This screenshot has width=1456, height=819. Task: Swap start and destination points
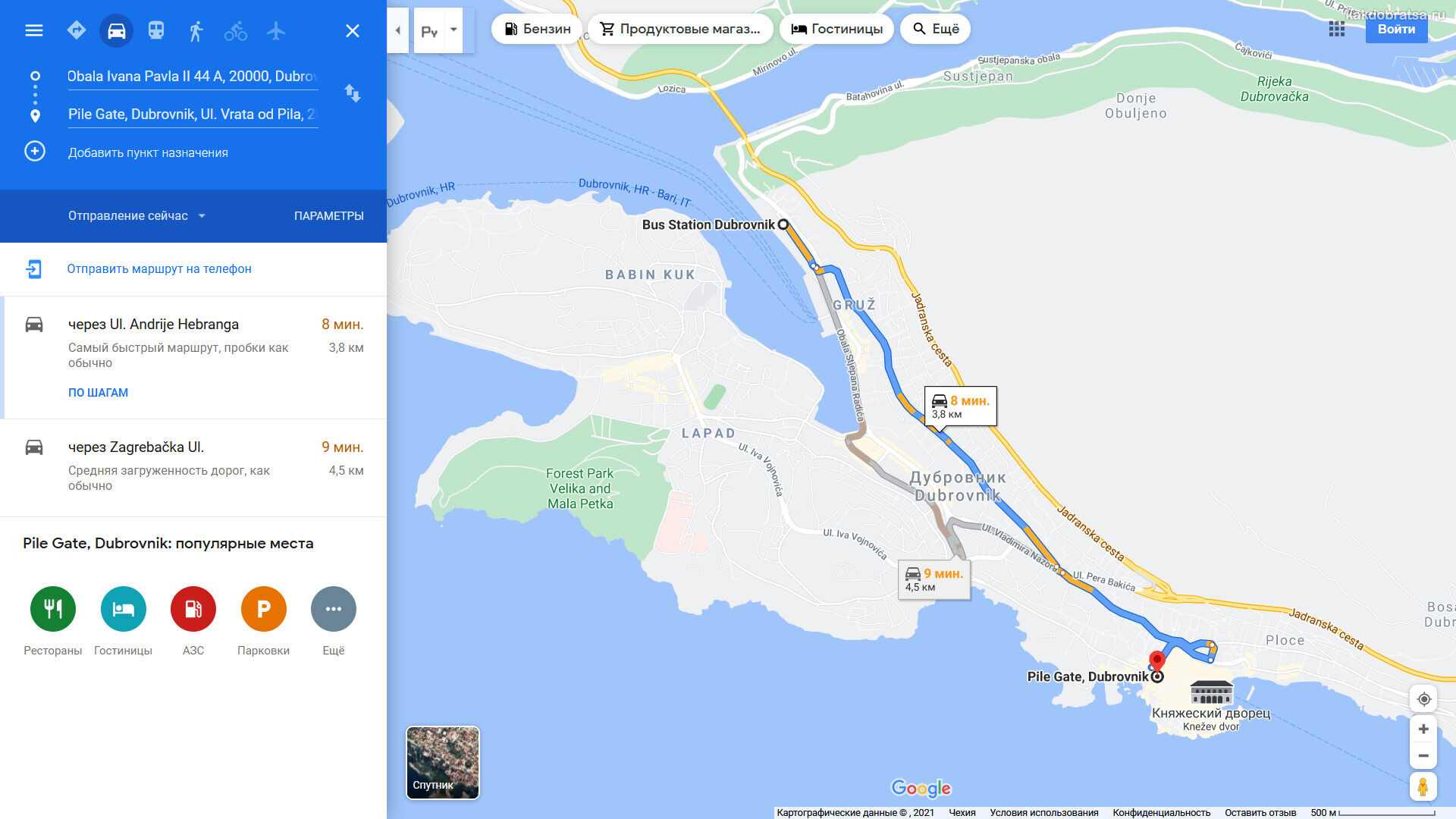353,93
